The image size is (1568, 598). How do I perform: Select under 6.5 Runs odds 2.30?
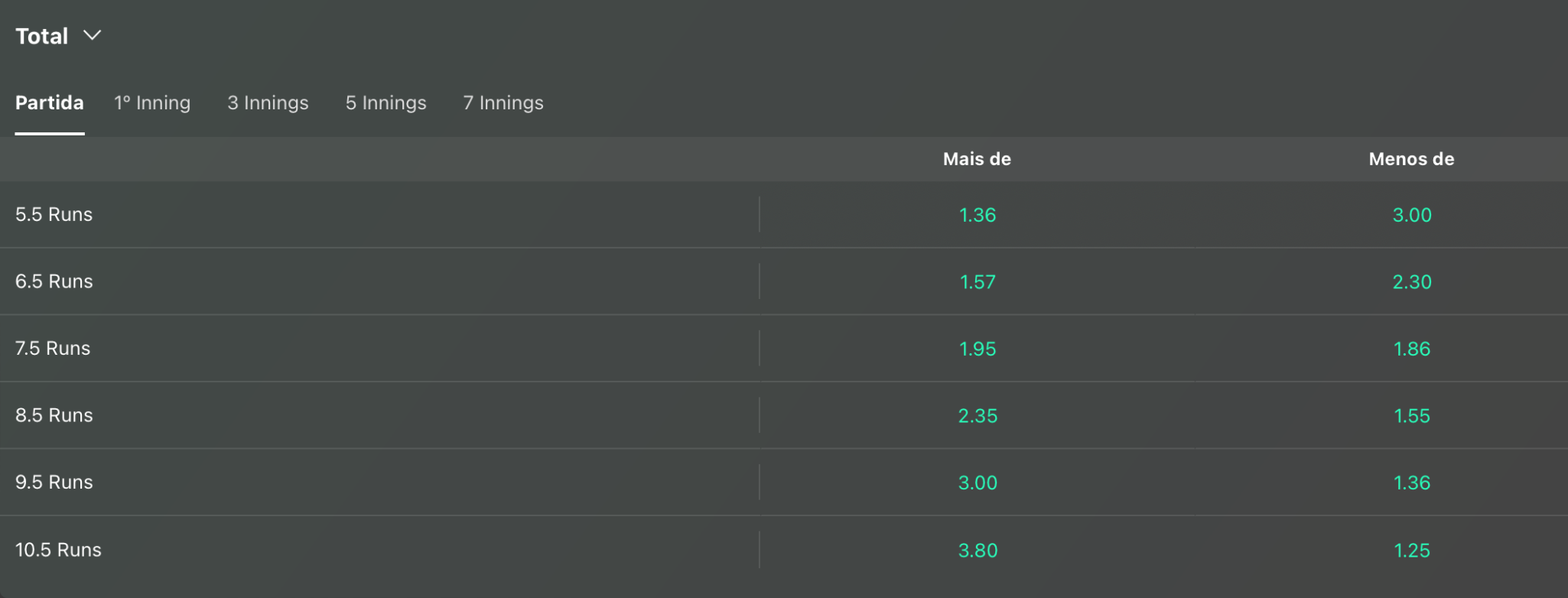1412,281
